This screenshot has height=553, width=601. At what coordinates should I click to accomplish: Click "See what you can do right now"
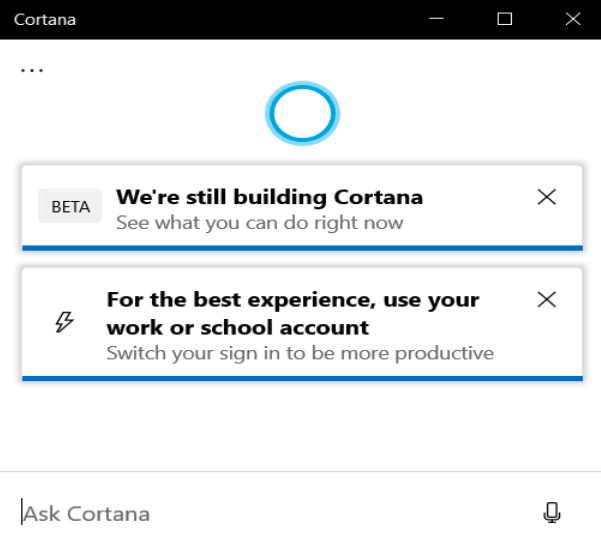pos(259,223)
